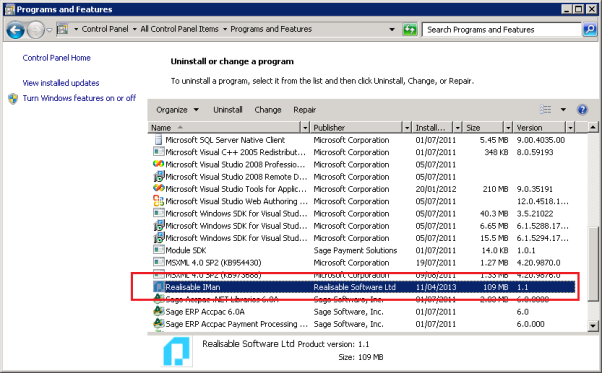Viewport: 602px width, 373px height.
Task: Click the green Refresh icon in address bar
Action: (410, 30)
